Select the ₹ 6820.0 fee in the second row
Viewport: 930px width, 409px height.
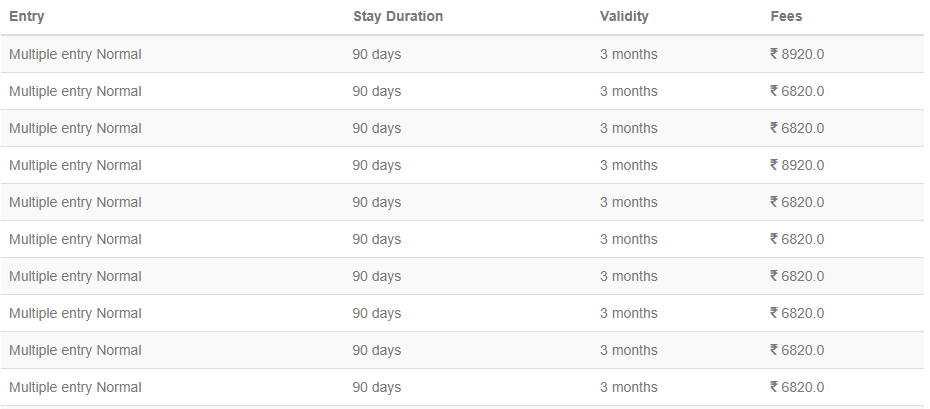click(797, 91)
